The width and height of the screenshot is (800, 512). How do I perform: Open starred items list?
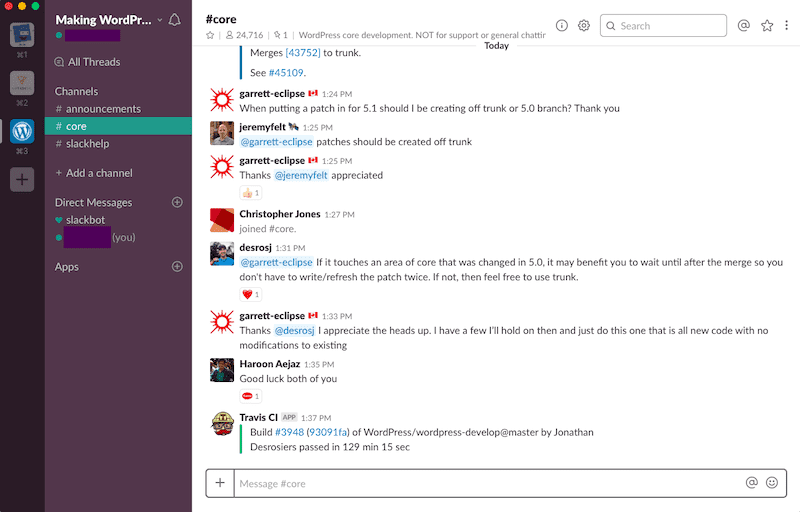pos(767,26)
